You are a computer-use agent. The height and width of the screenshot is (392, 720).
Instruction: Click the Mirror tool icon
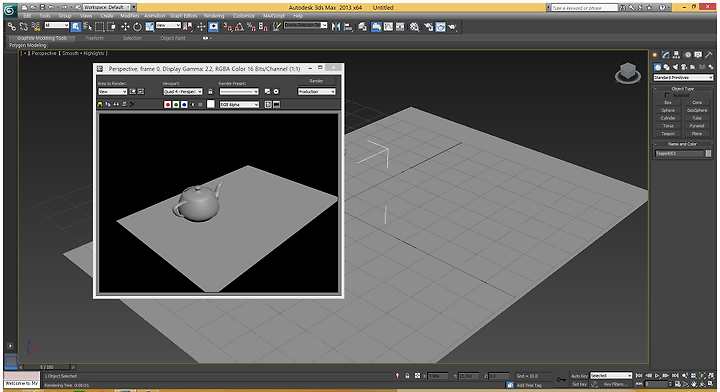pos(336,27)
